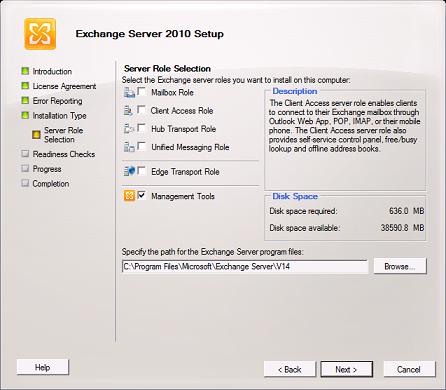This screenshot has height=390, width=446.
Task: Proceed with the Next button
Action: pos(347,369)
